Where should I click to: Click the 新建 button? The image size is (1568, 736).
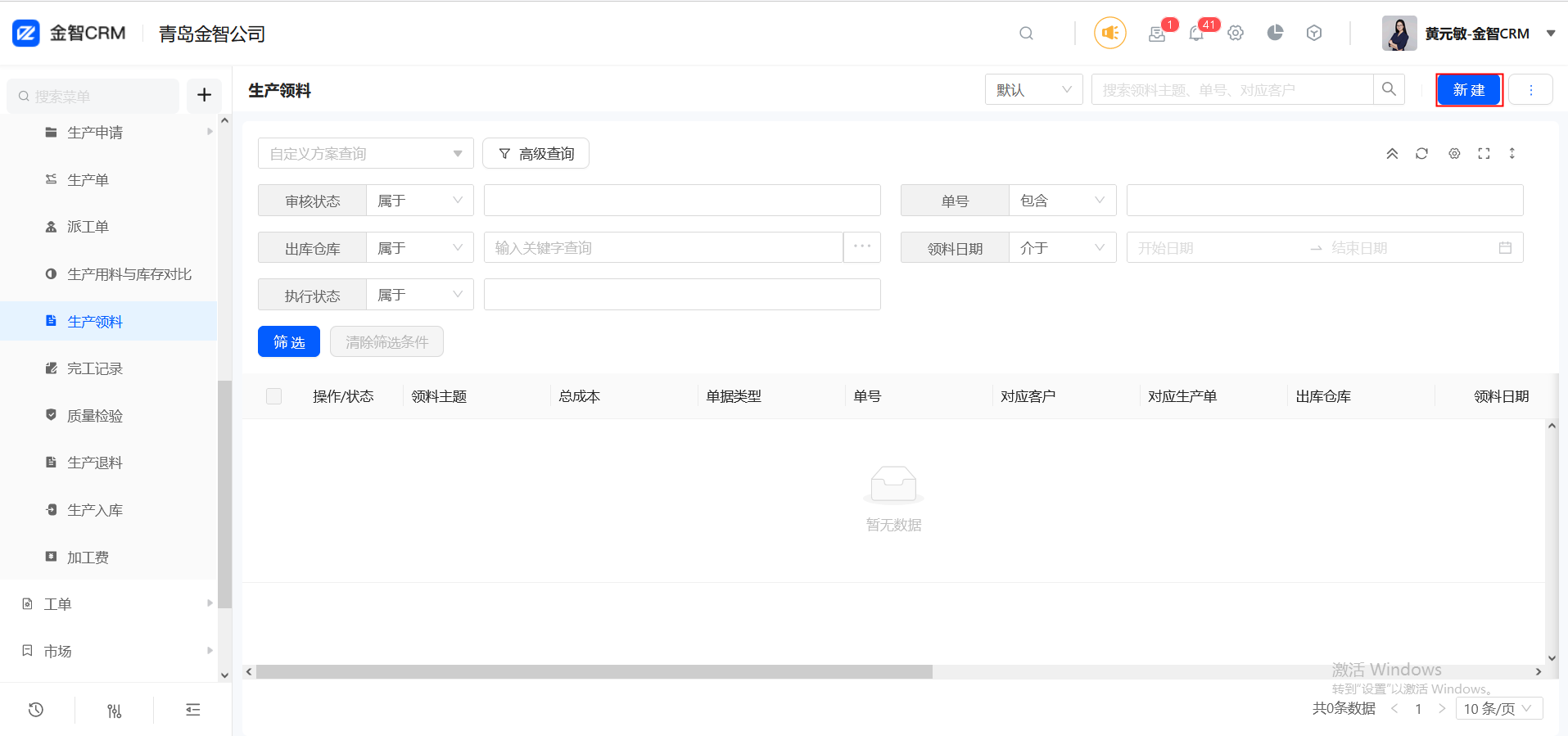click(1469, 90)
